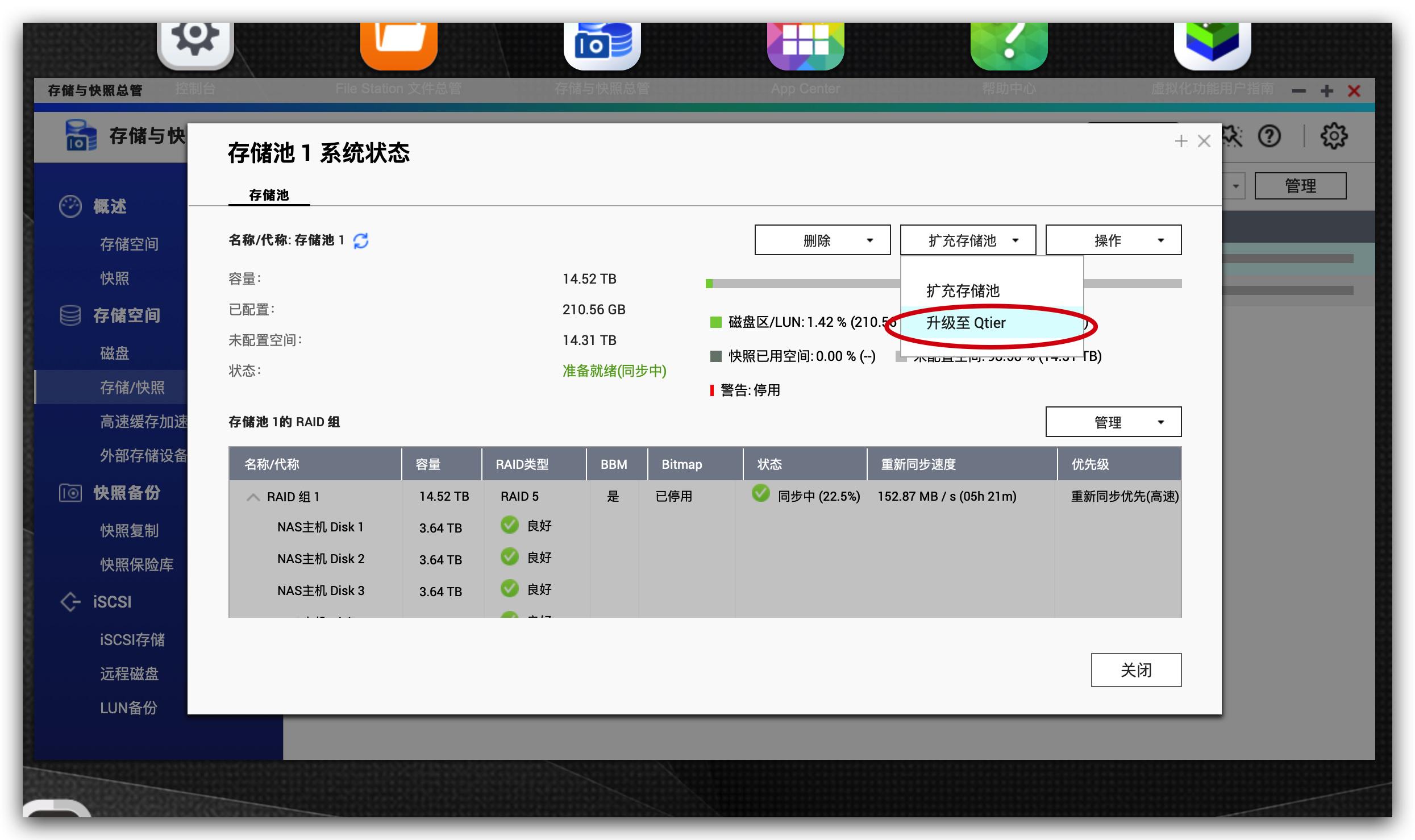Open the 存储与快照总管 desktop icon
This screenshot has width=1415, height=840.
pyautogui.click(x=602, y=43)
